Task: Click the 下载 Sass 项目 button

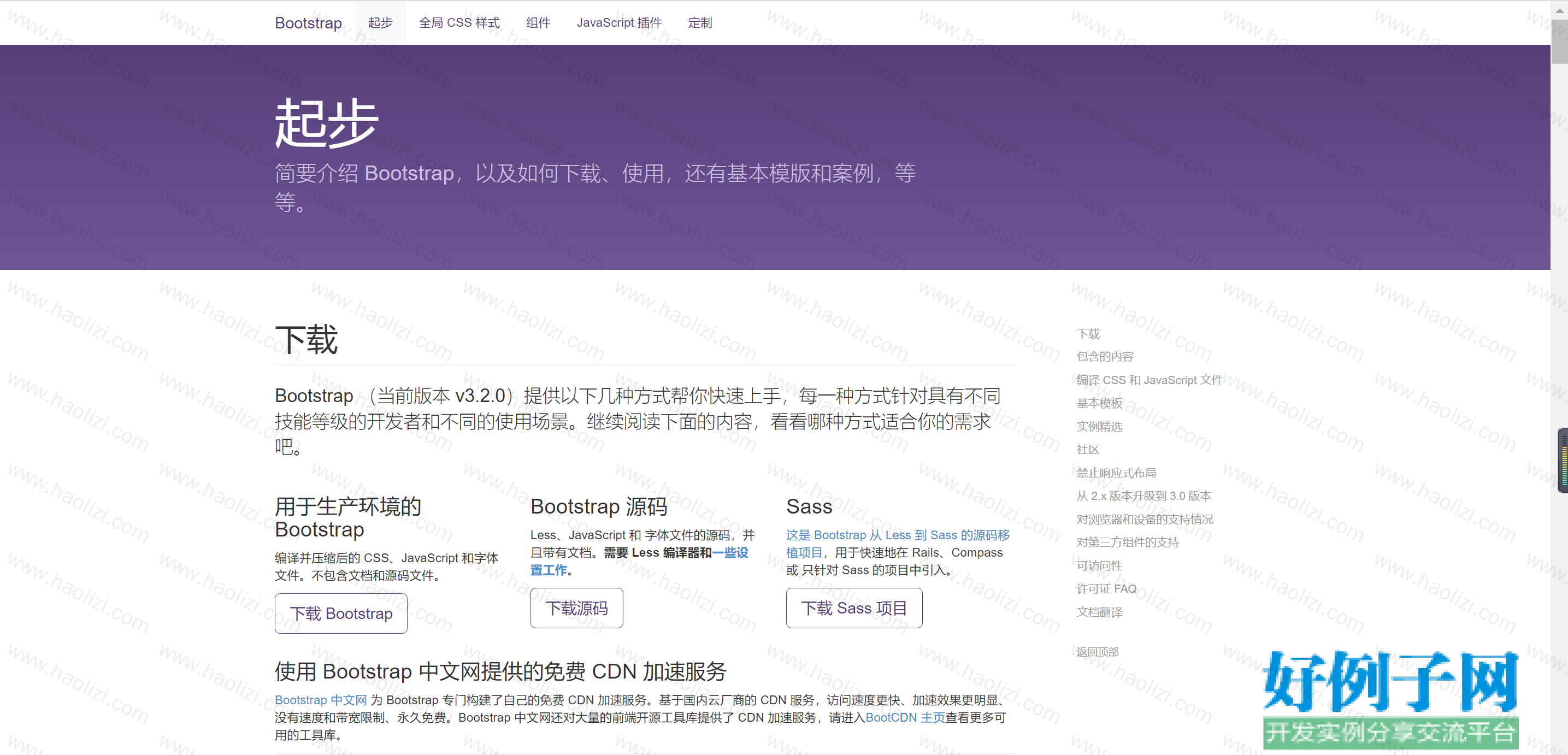Action: point(854,607)
